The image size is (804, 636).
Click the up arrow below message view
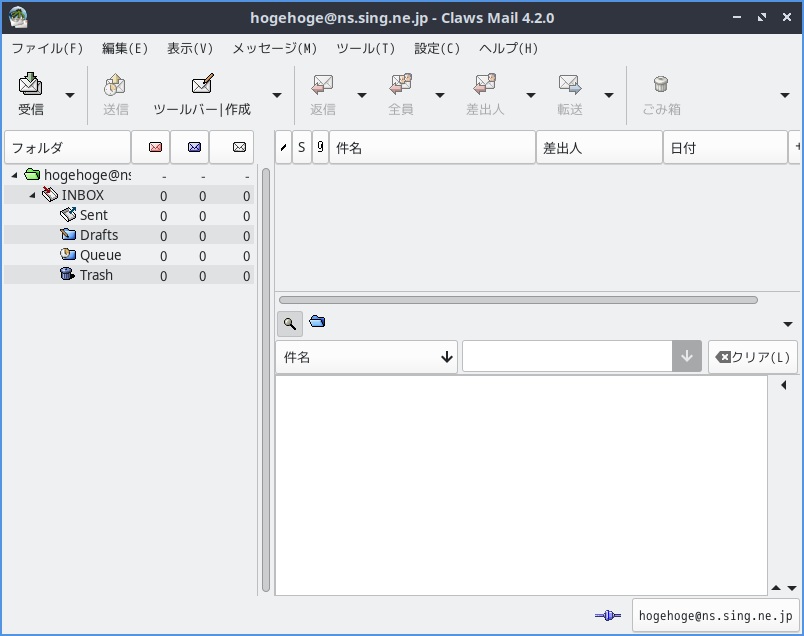pyautogui.click(x=776, y=588)
